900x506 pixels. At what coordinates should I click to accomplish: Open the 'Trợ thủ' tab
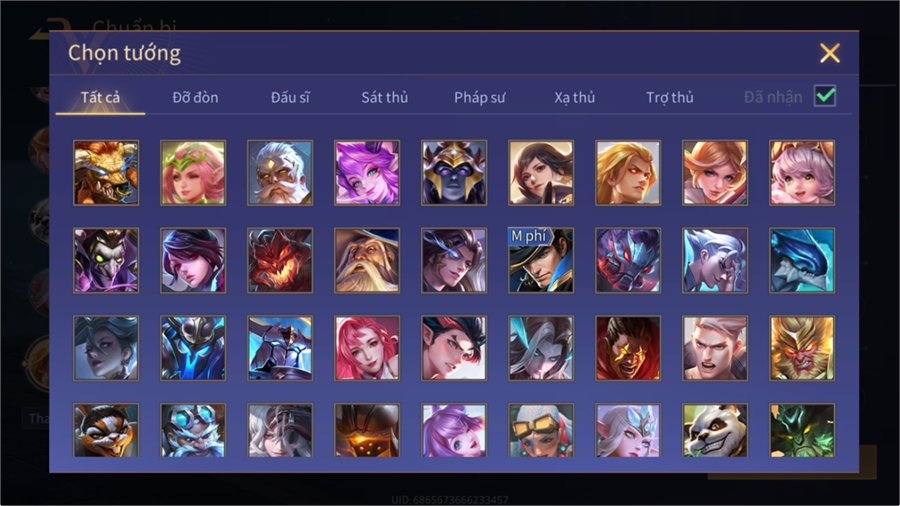[x=670, y=98]
